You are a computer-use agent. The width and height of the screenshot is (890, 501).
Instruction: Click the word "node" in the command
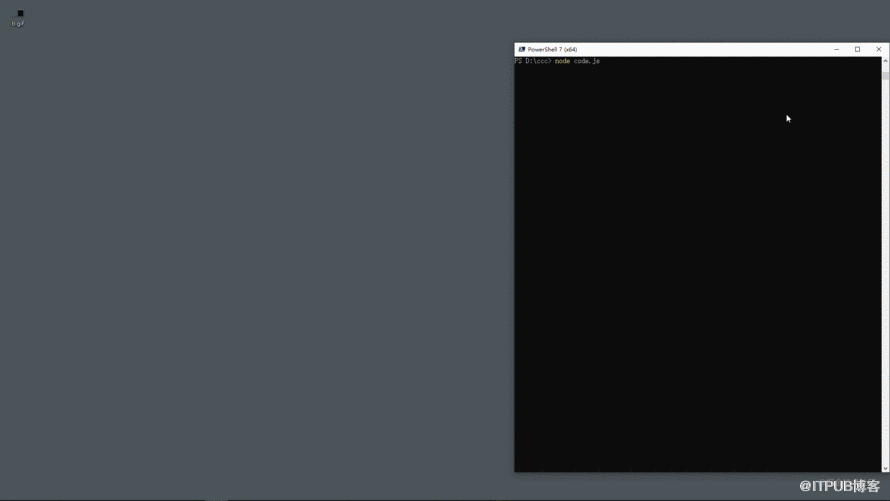[562, 61]
